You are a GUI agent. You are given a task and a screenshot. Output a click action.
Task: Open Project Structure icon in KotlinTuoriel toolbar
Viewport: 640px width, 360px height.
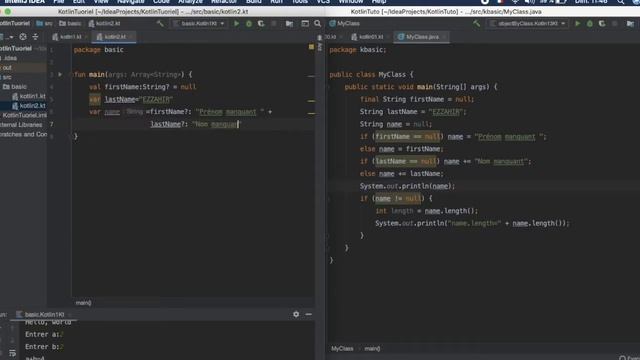[289, 24]
